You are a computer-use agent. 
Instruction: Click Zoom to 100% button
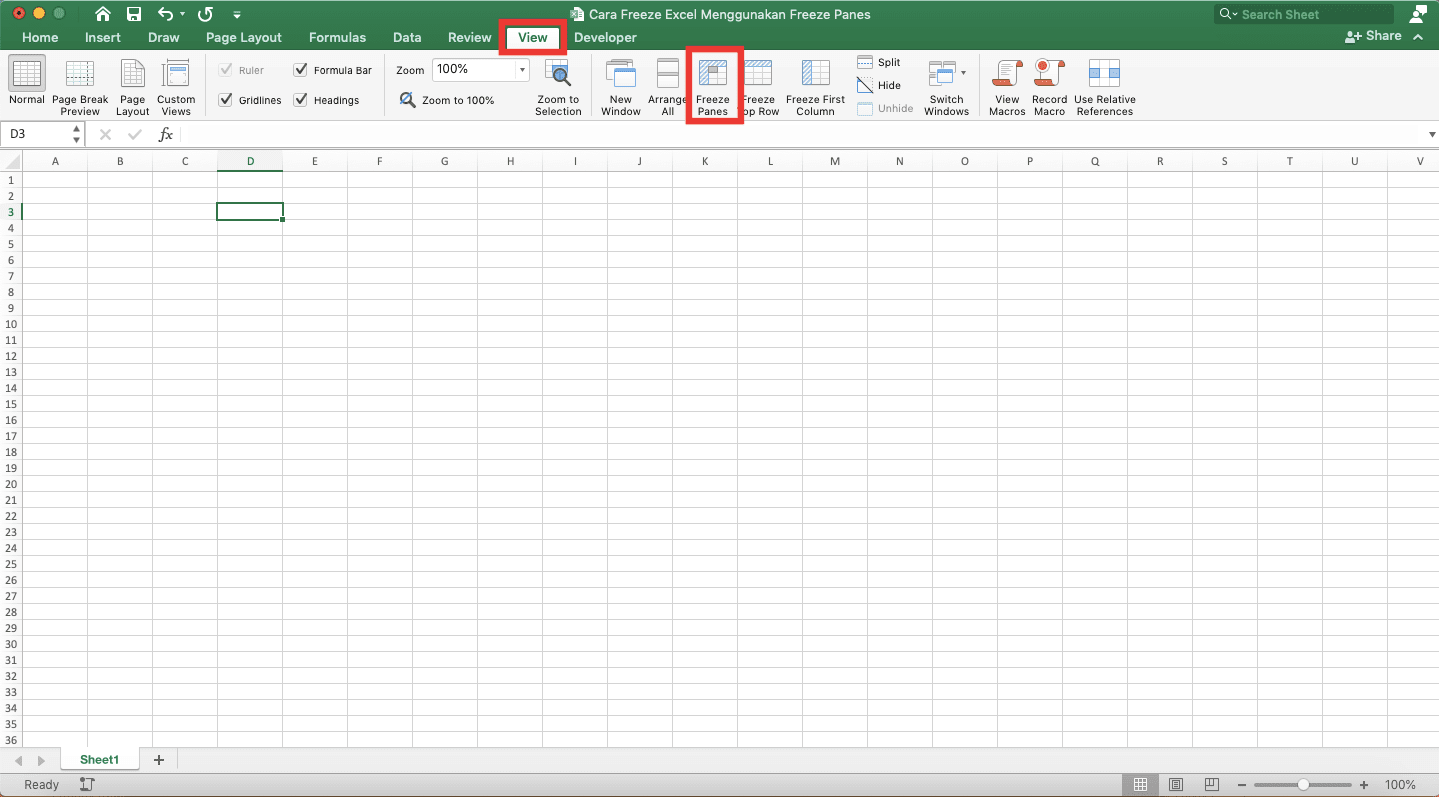pos(447,100)
